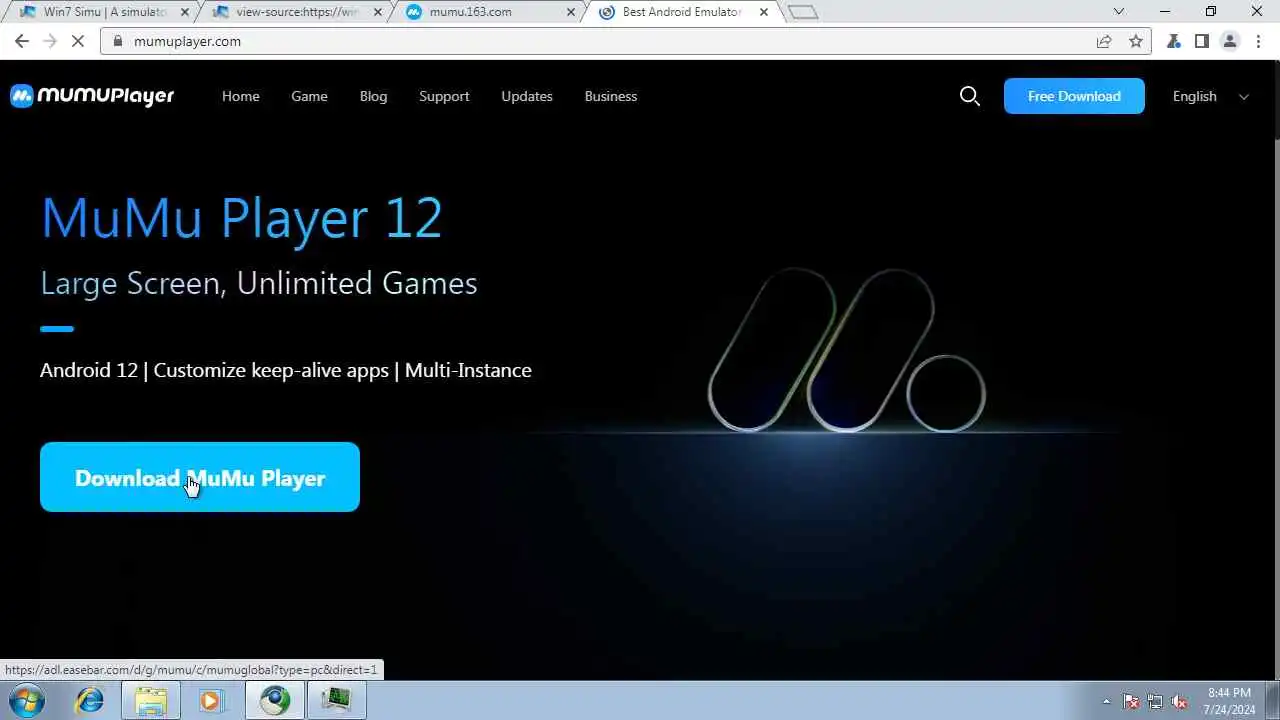Screen dimensions: 1280x720
Task: Go back with browser back arrow
Action: coord(22,41)
